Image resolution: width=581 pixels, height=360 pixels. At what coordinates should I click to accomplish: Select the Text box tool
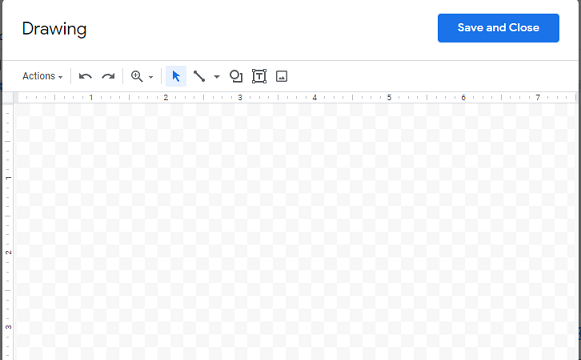point(259,76)
